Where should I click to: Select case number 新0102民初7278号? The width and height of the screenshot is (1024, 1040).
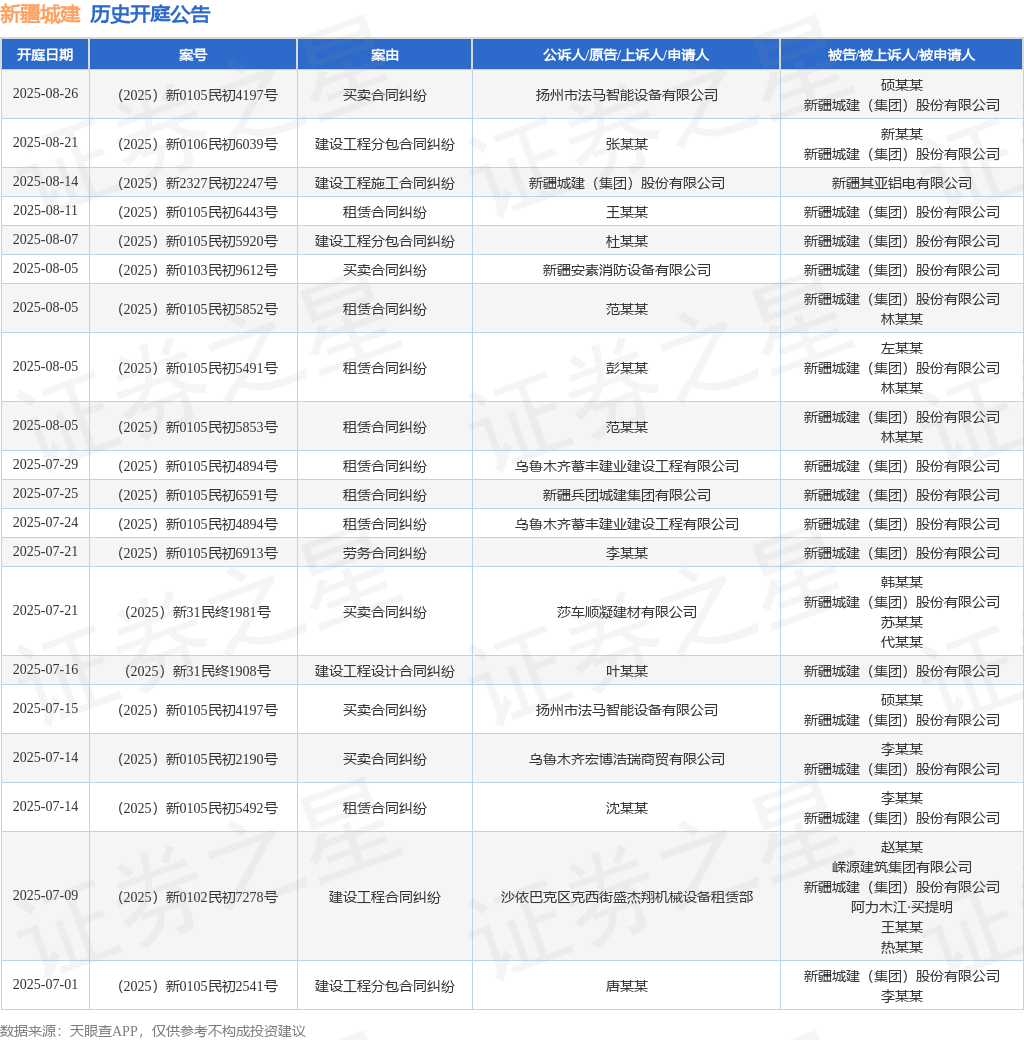click(x=198, y=897)
